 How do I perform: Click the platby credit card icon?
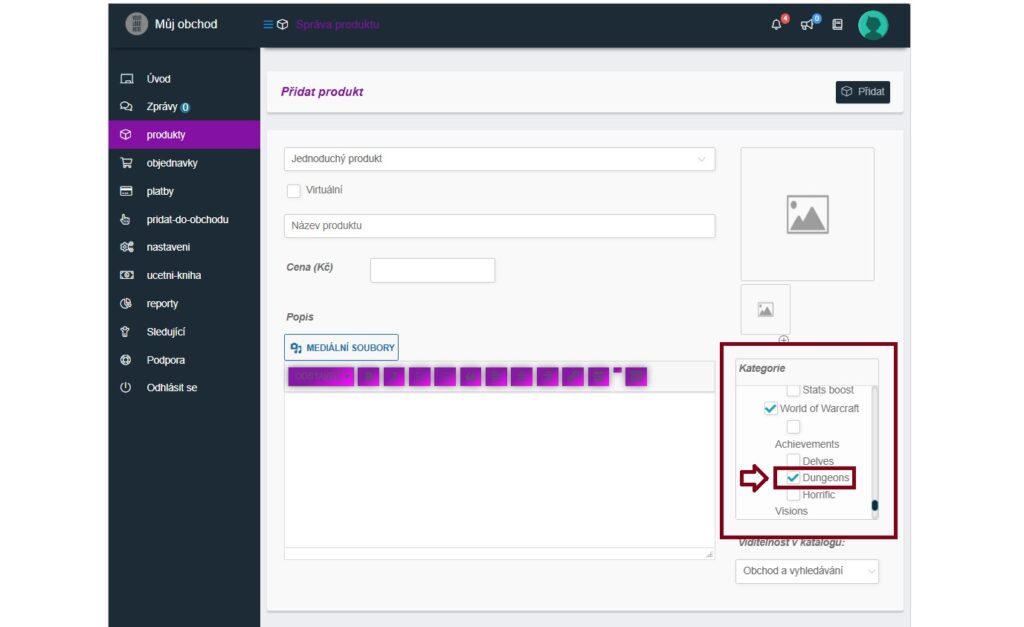[127, 191]
